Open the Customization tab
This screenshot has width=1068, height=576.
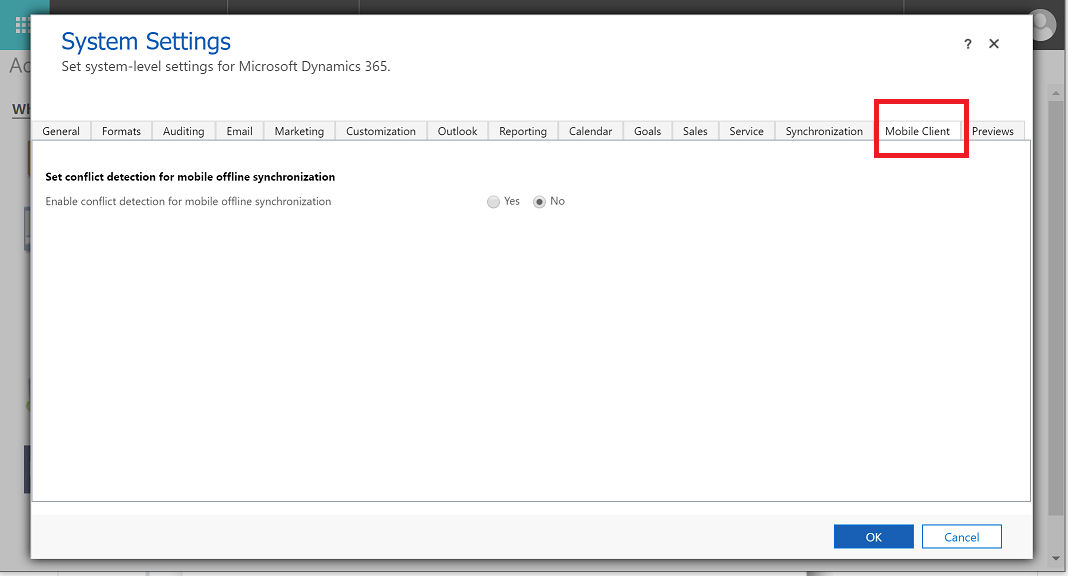(x=381, y=131)
